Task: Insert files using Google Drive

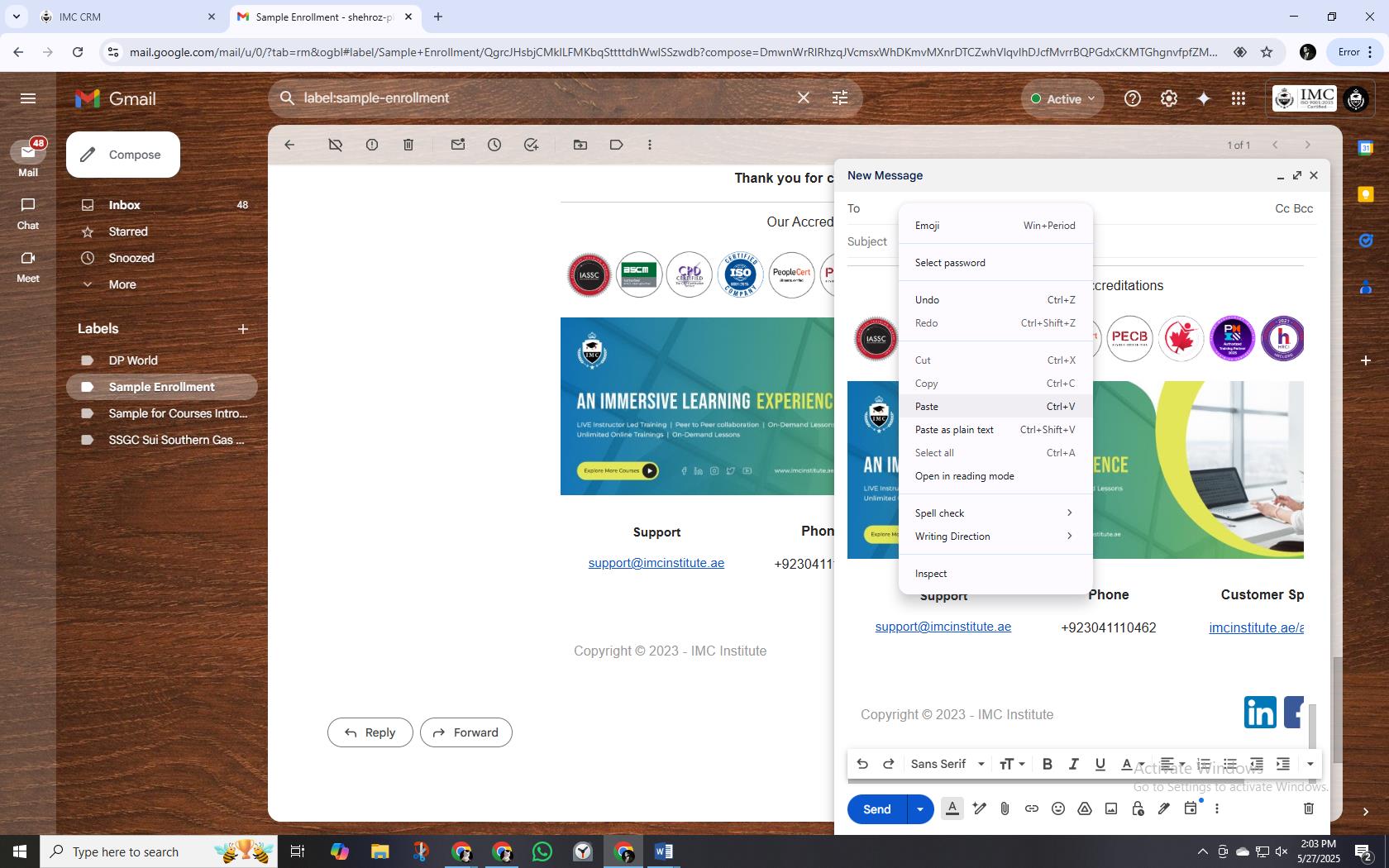Action: tap(1085, 808)
